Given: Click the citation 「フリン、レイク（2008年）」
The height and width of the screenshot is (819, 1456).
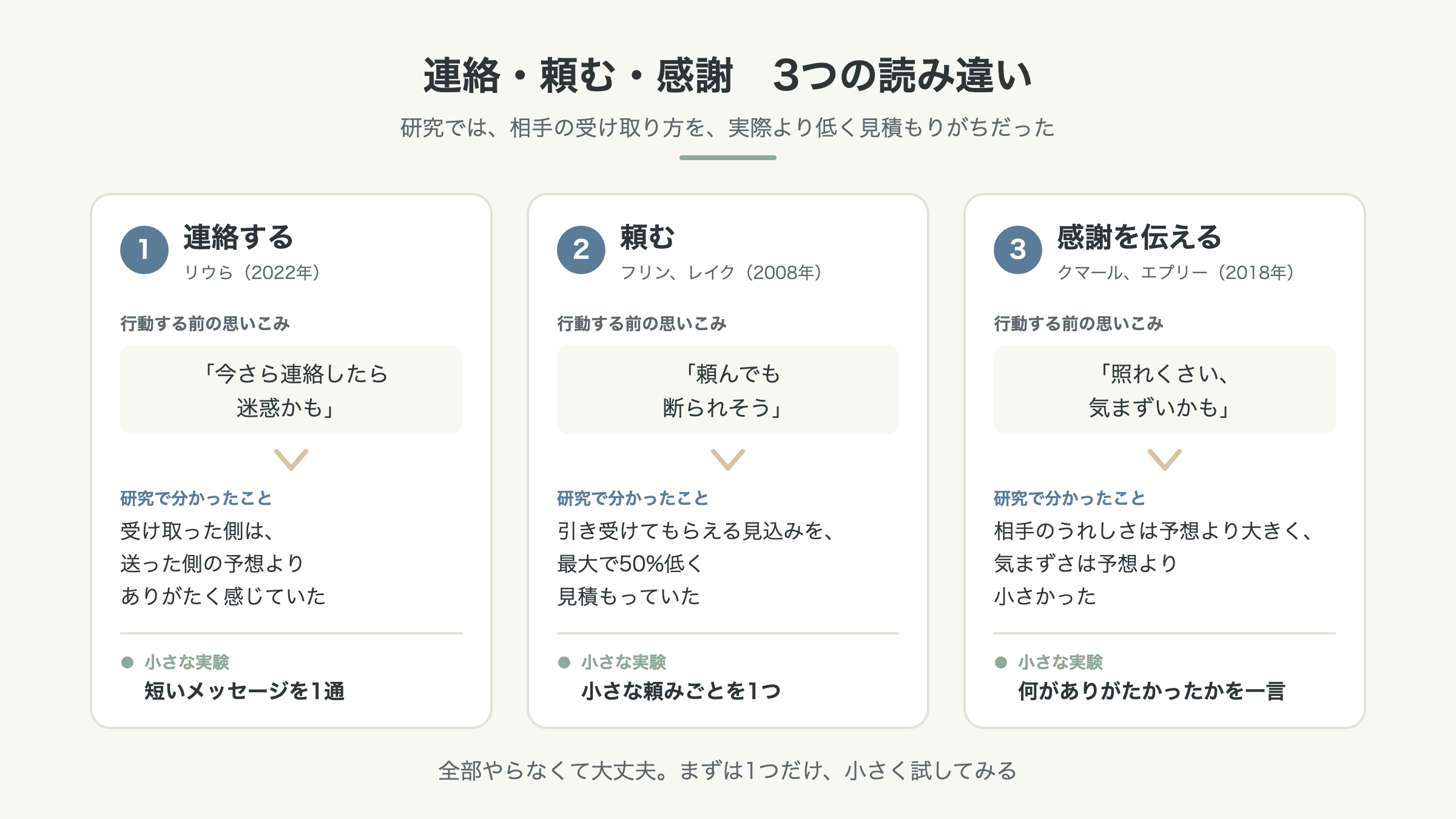Looking at the screenshot, I should point(721,272).
